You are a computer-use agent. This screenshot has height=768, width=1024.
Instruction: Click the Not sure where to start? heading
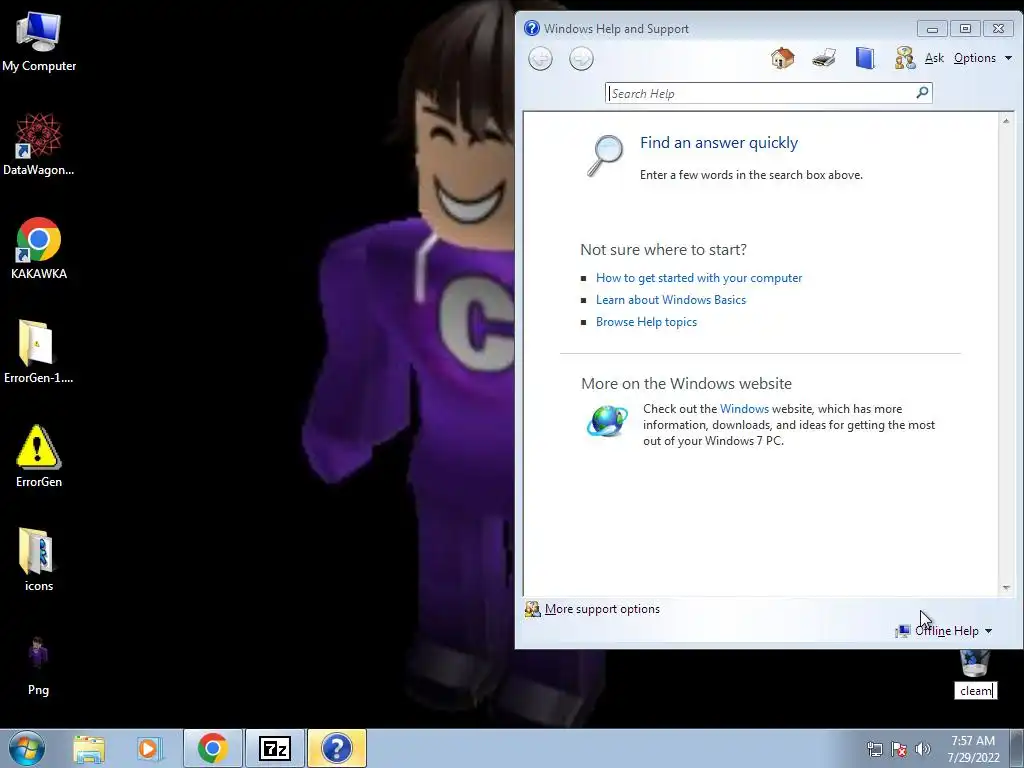tap(663, 249)
